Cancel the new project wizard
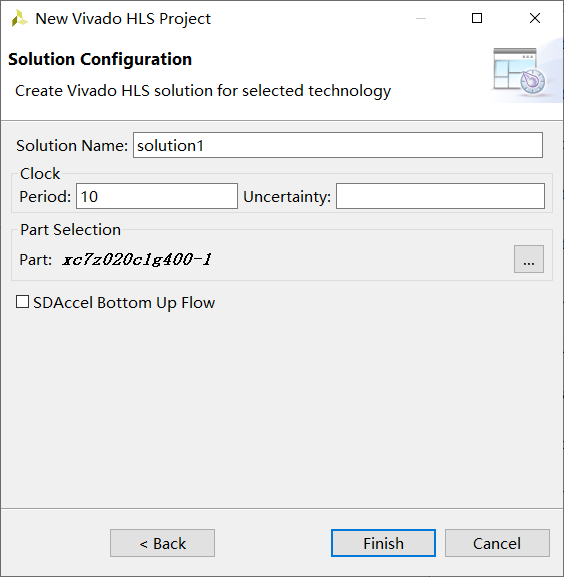 pos(497,543)
